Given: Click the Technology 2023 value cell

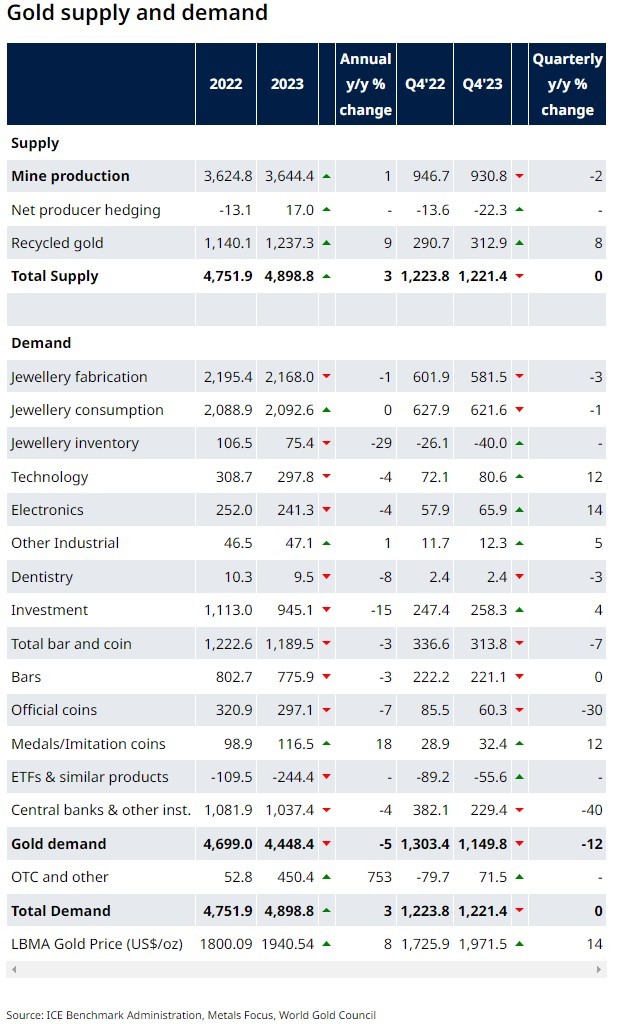Looking at the screenshot, I should (287, 477).
